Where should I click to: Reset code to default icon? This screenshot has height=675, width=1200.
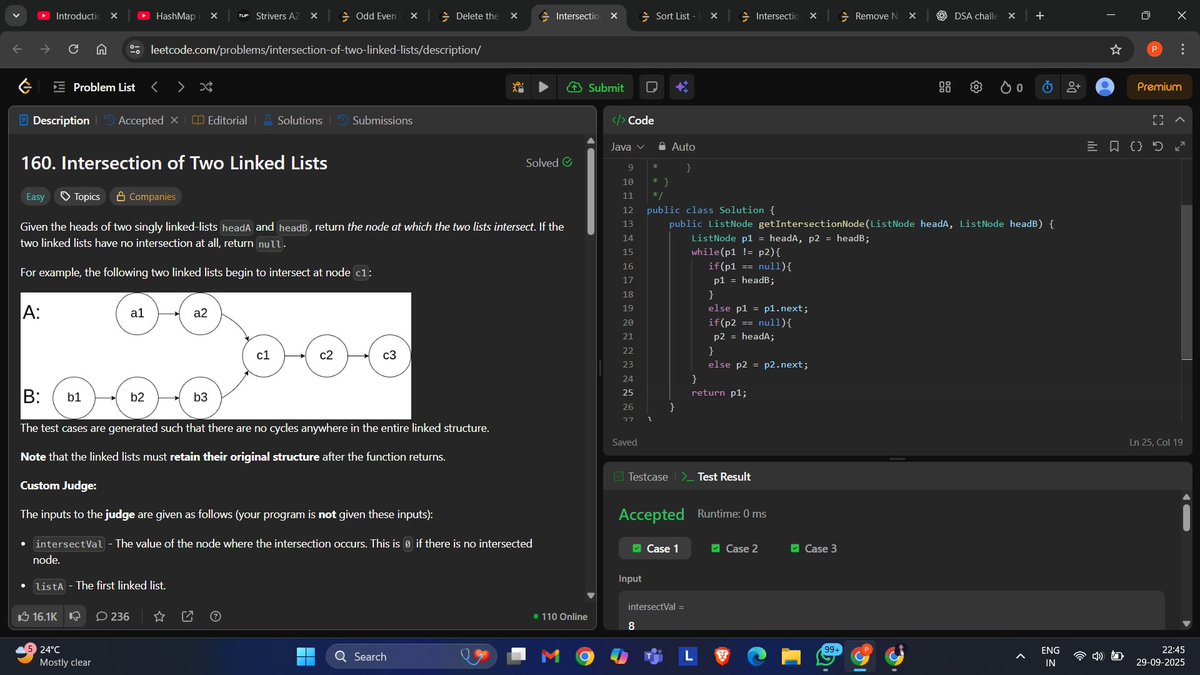(x=1158, y=147)
